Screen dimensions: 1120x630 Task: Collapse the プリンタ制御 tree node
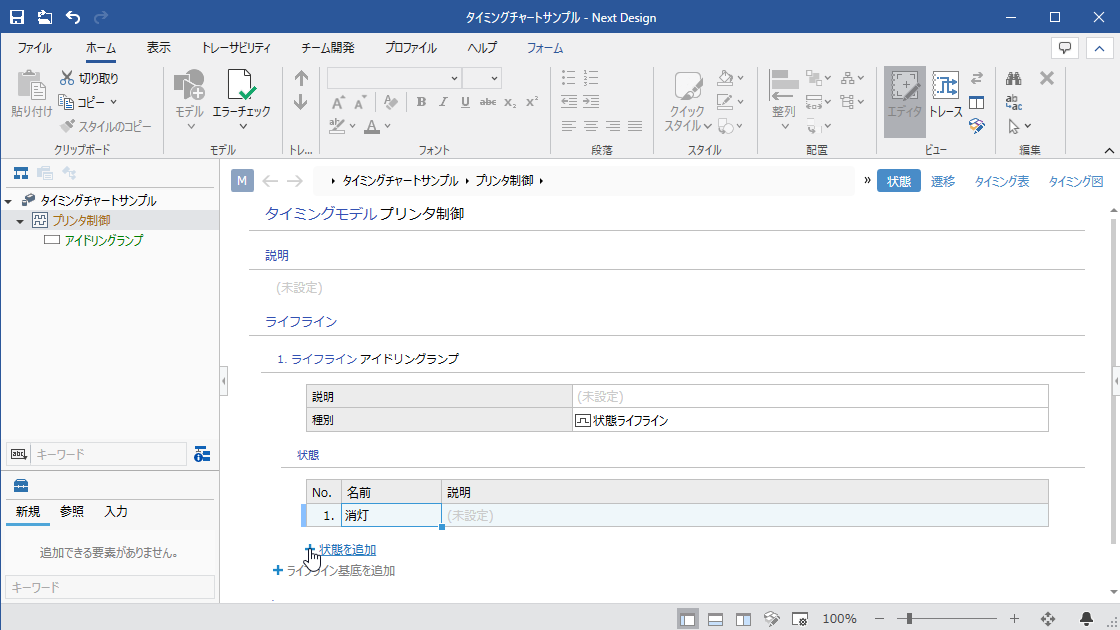(x=20, y=221)
